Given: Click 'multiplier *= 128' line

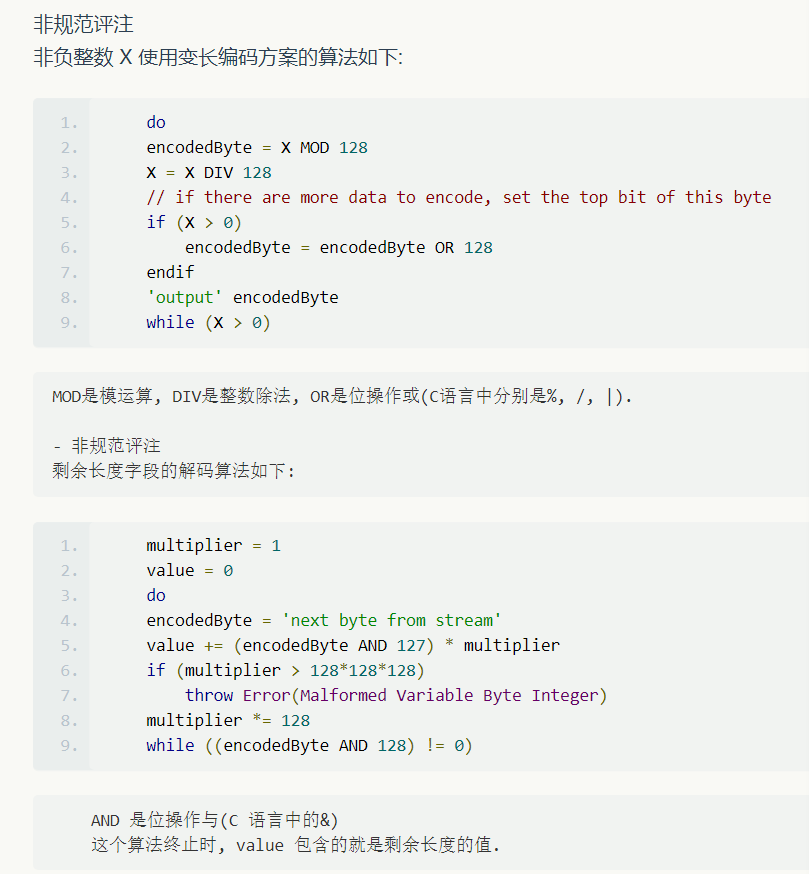Looking at the screenshot, I should pos(228,721).
